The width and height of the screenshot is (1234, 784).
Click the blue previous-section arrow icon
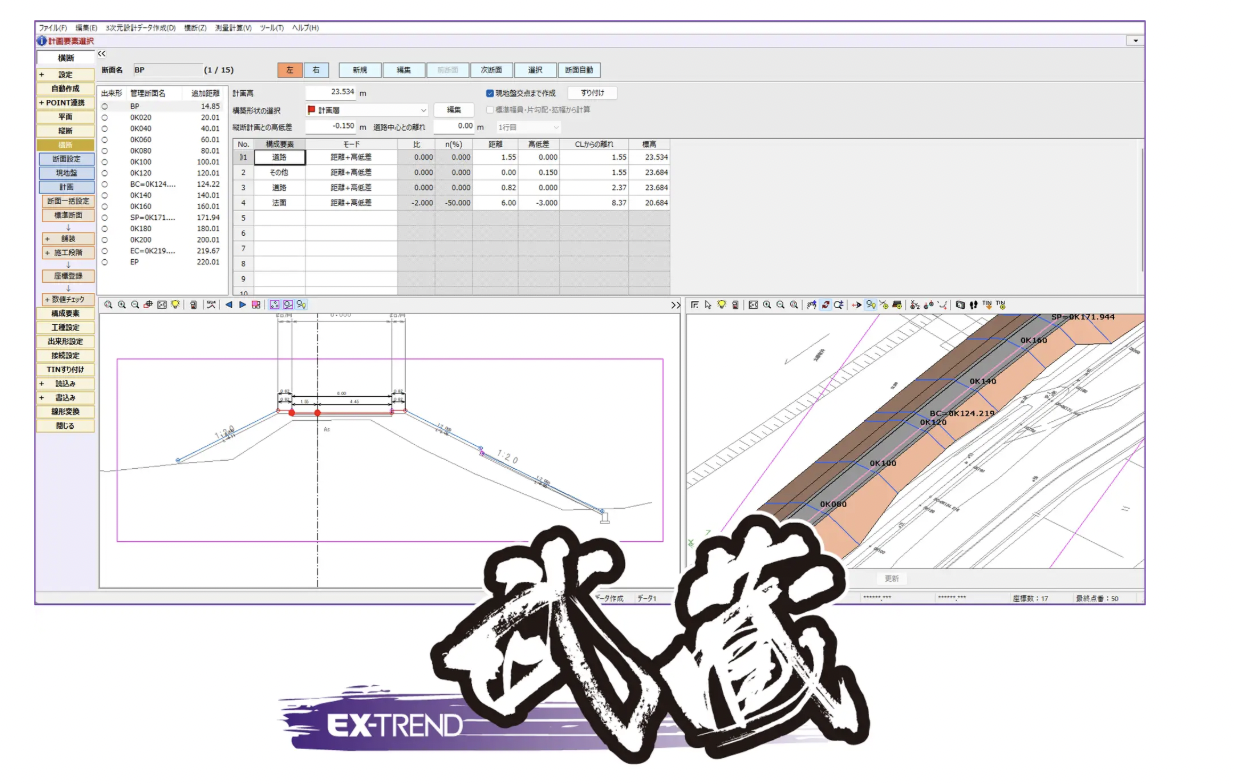(228, 304)
